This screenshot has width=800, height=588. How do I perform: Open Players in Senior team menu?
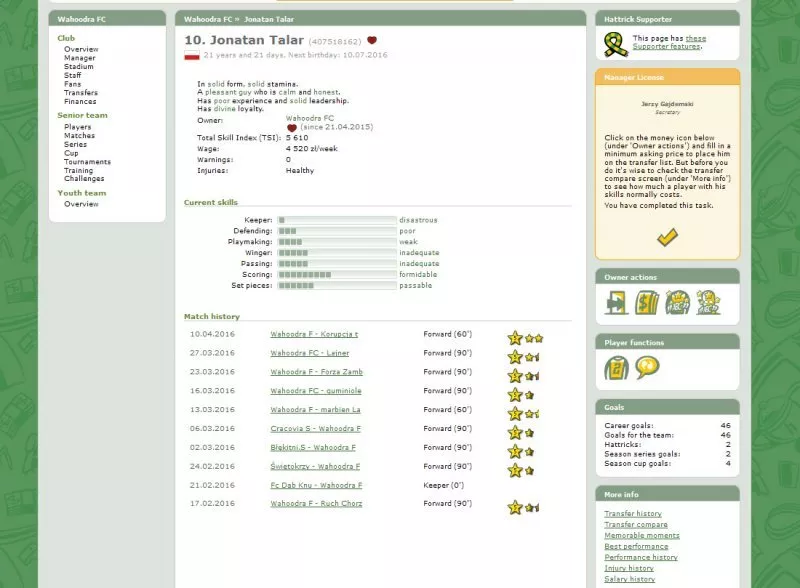click(x=78, y=127)
